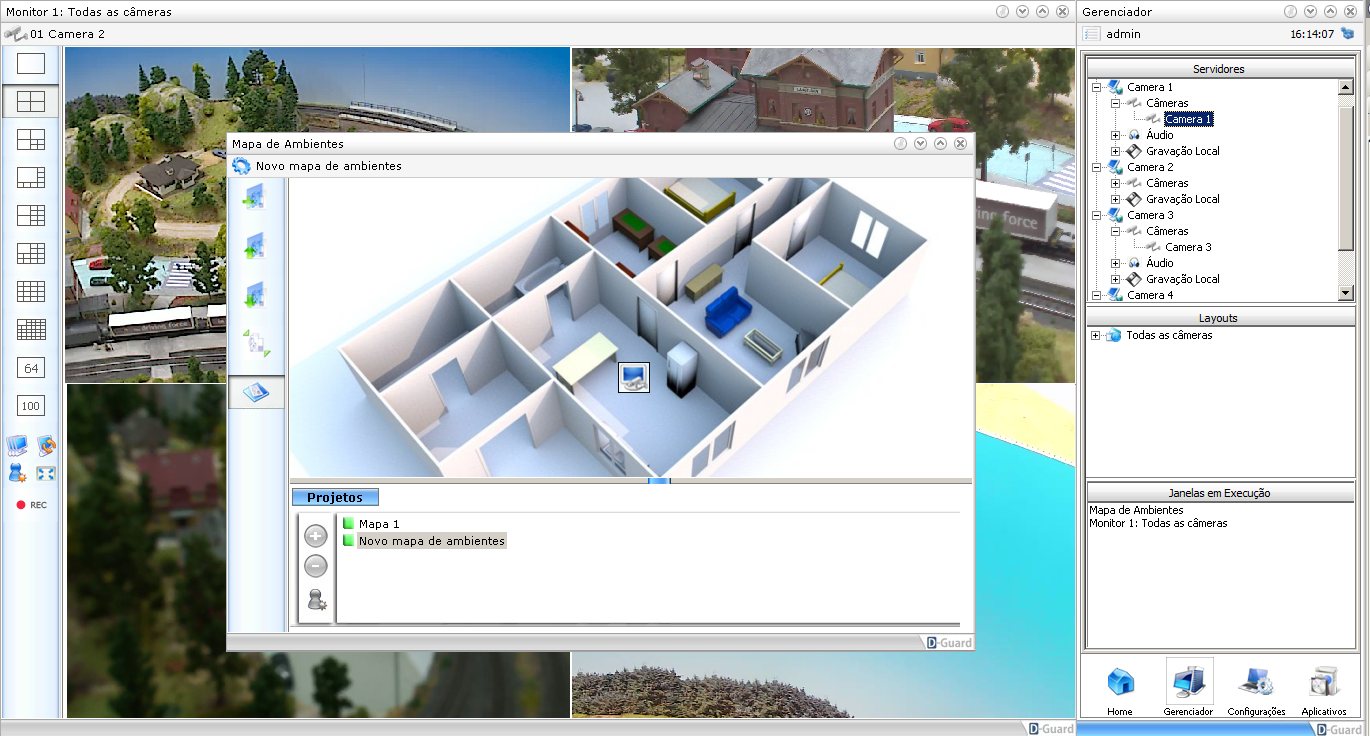Select Mapa 1 in the projects list
This screenshot has width=1370, height=736.
tap(378, 524)
